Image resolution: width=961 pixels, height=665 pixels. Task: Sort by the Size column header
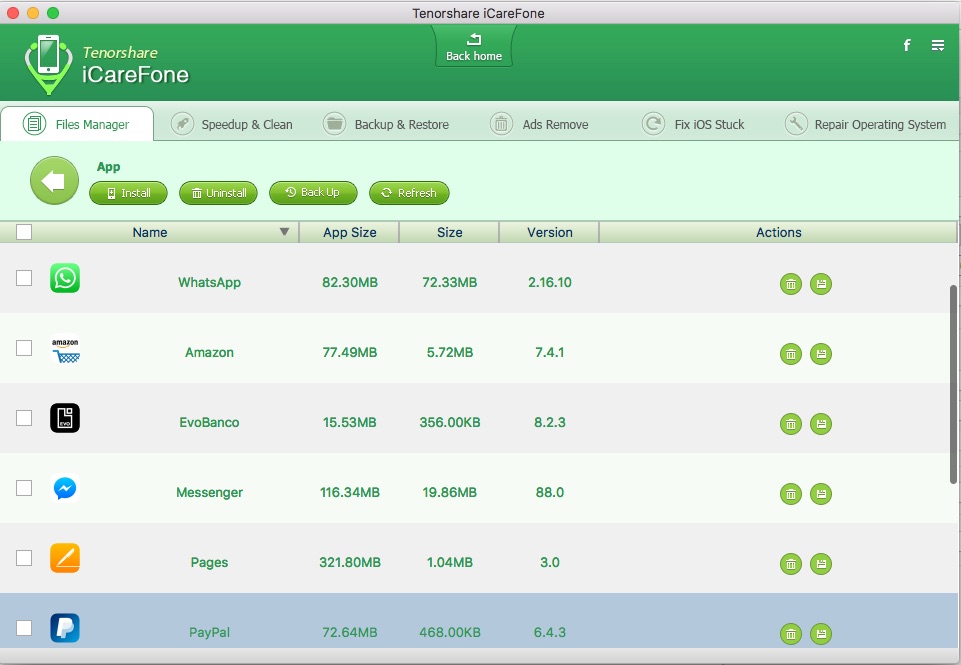point(449,232)
